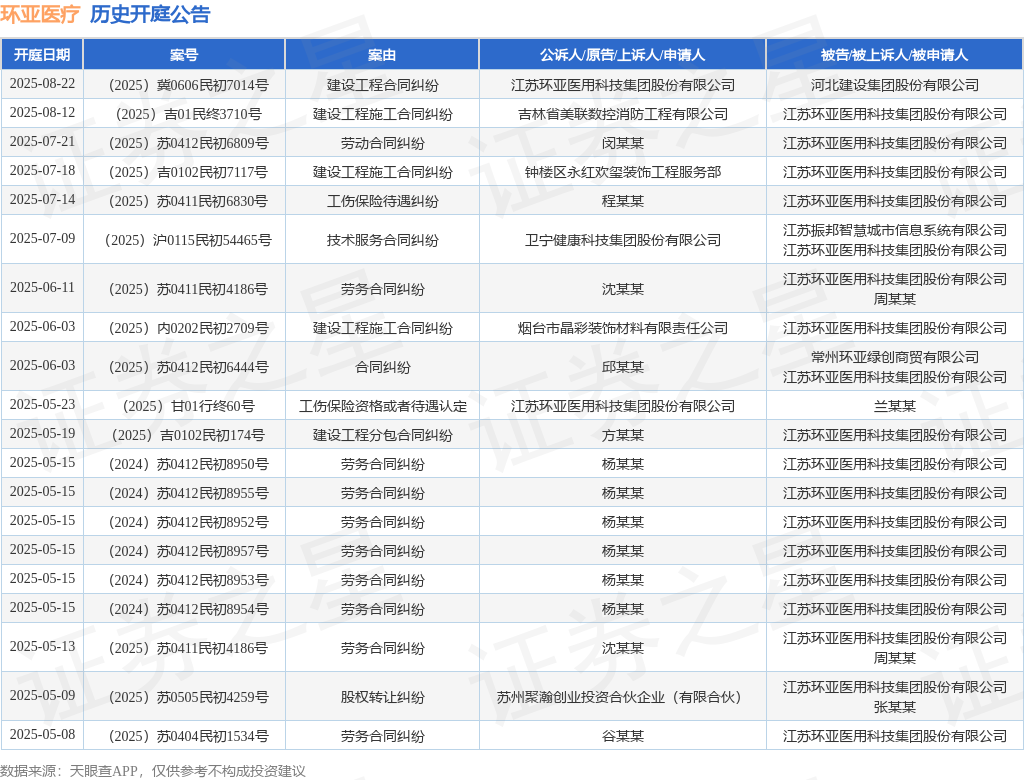Click defendant 河北建设集团股份有限公司
This screenshot has width=1024, height=780.
(895, 85)
